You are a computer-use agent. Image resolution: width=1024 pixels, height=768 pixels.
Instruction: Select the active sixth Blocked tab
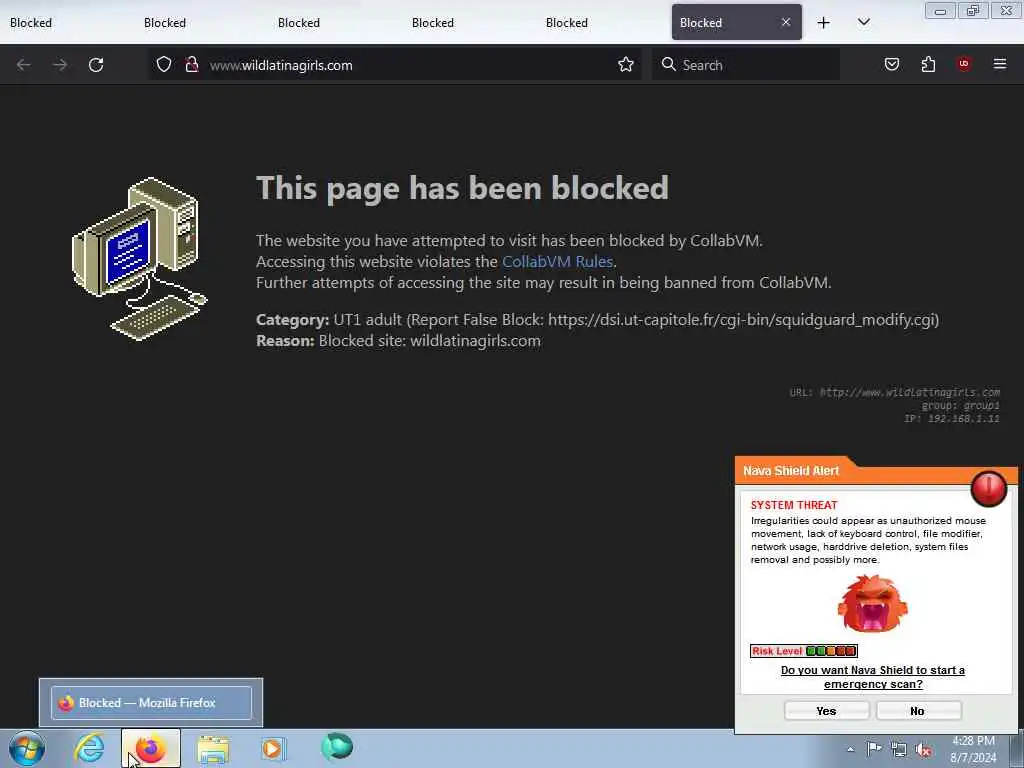tap(737, 23)
